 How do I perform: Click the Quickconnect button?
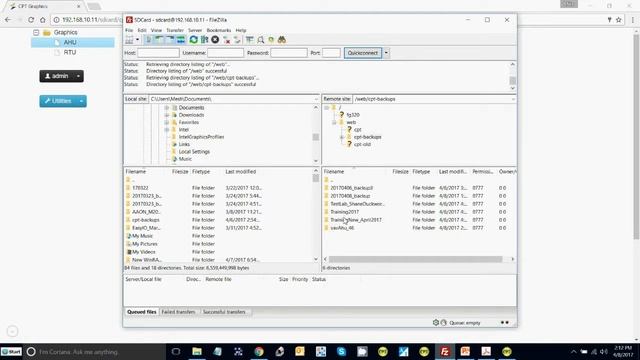(363, 53)
